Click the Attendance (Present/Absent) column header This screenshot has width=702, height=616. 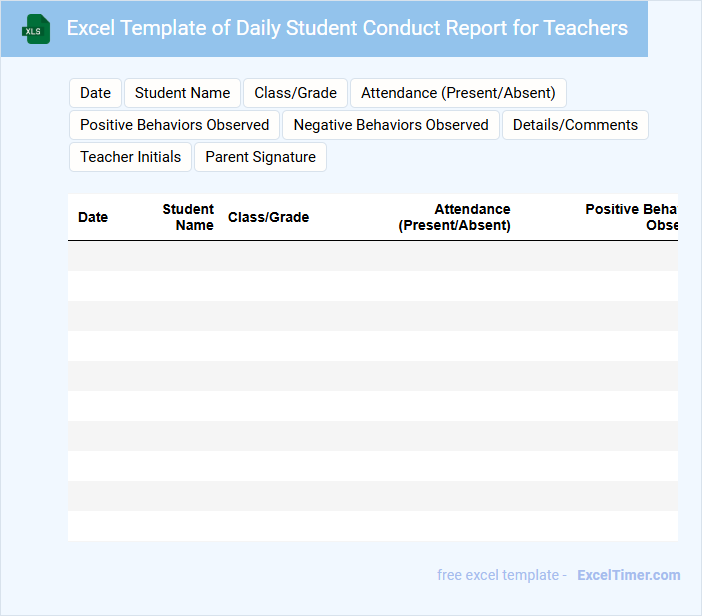click(x=455, y=217)
